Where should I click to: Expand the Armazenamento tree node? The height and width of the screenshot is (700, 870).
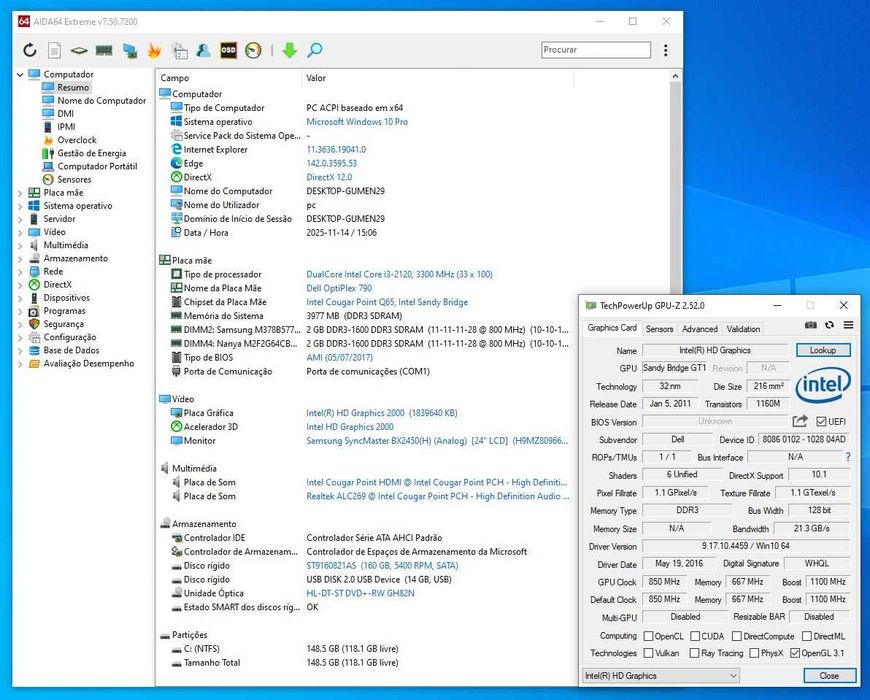[20, 258]
